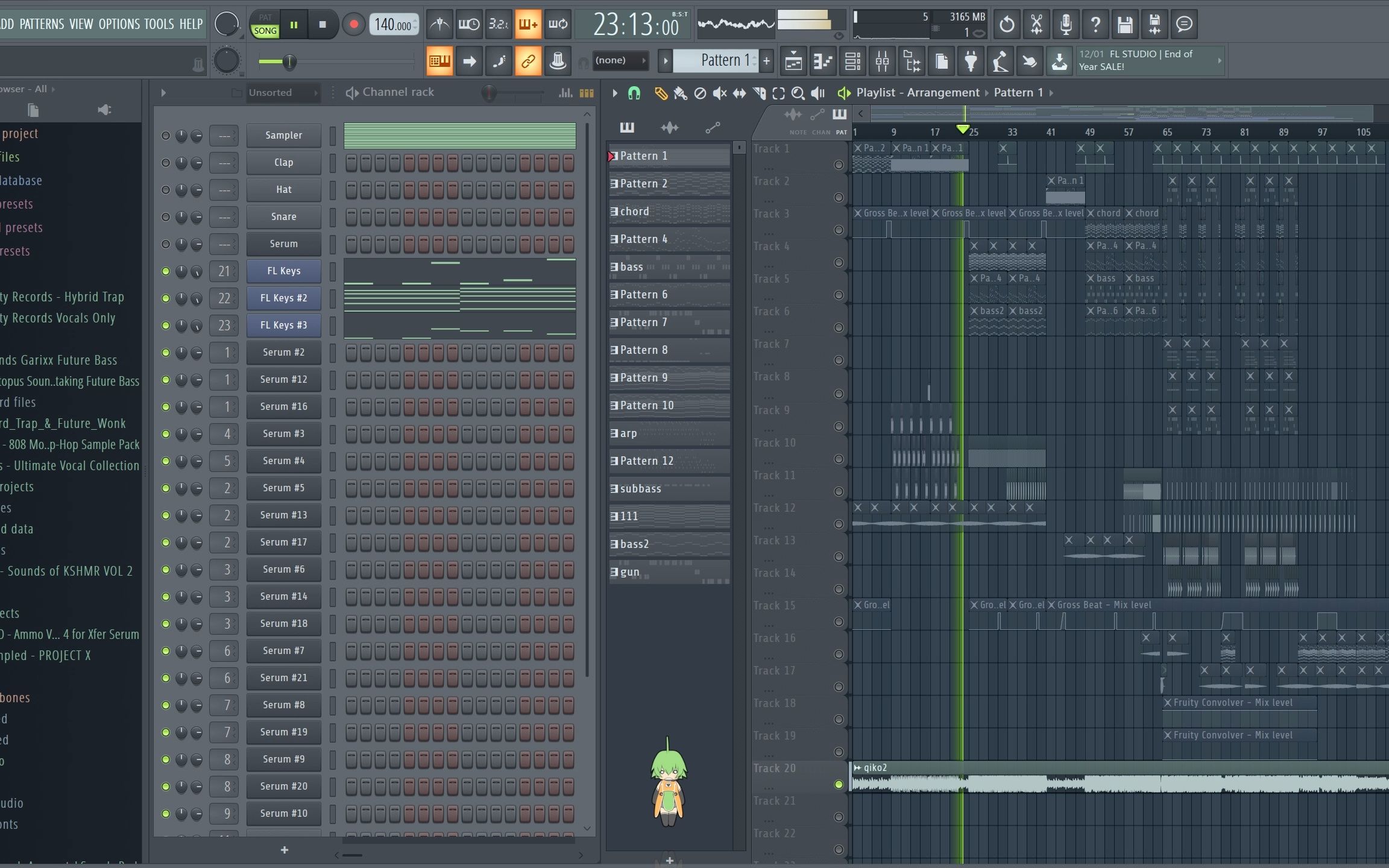Open the piano roll view
The width and height of the screenshot is (1389, 868).
pos(823,61)
